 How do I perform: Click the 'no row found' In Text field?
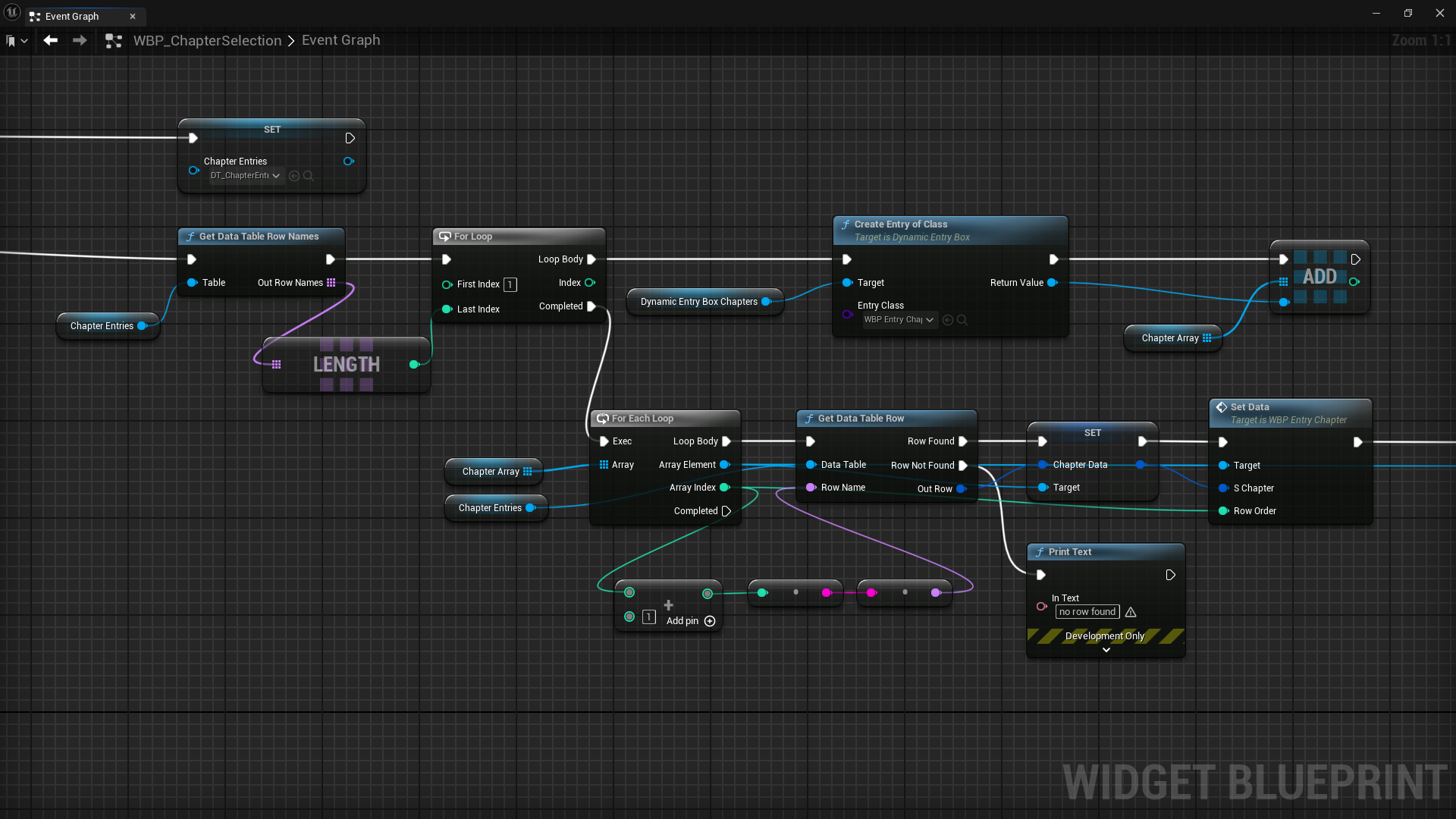[x=1087, y=612]
